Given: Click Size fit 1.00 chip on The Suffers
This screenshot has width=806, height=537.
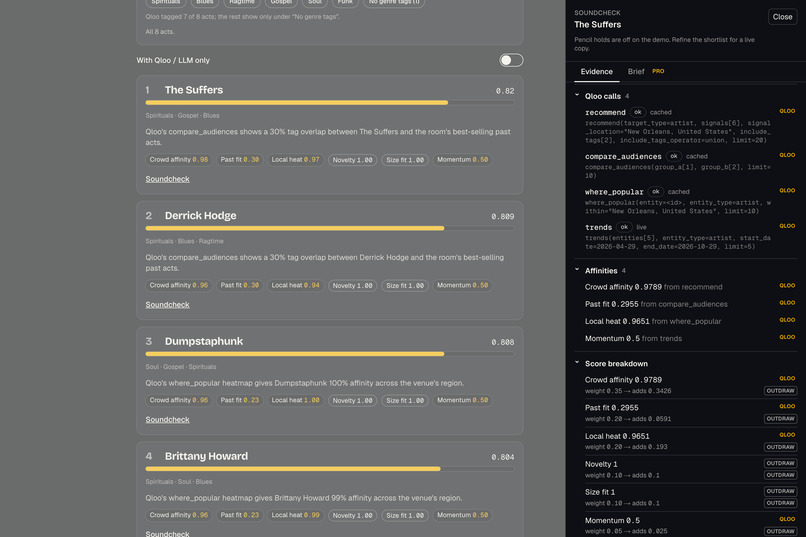Looking at the screenshot, I should point(405,160).
